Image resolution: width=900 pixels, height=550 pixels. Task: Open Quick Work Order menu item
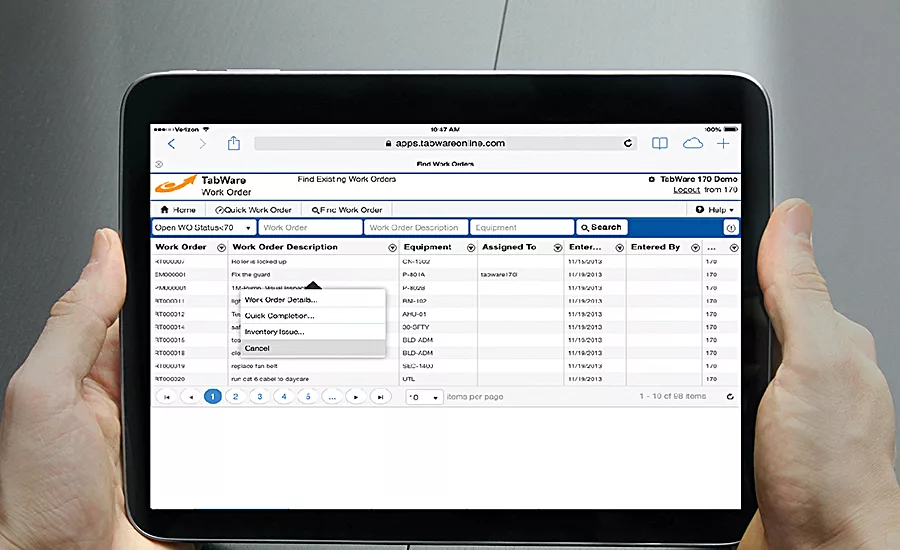253,210
